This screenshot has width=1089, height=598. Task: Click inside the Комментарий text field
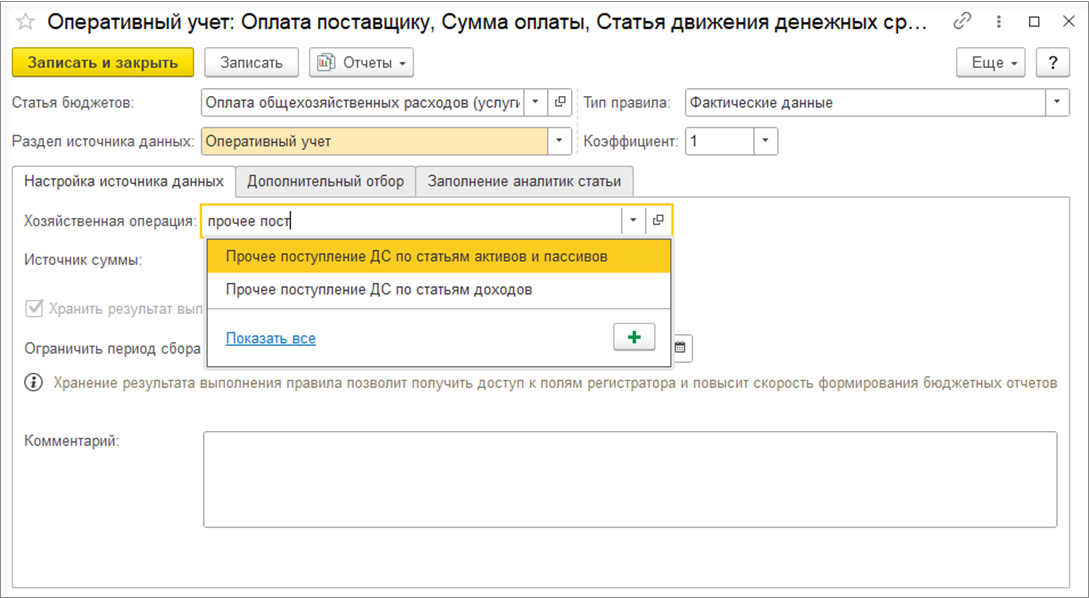(x=630, y=478)
